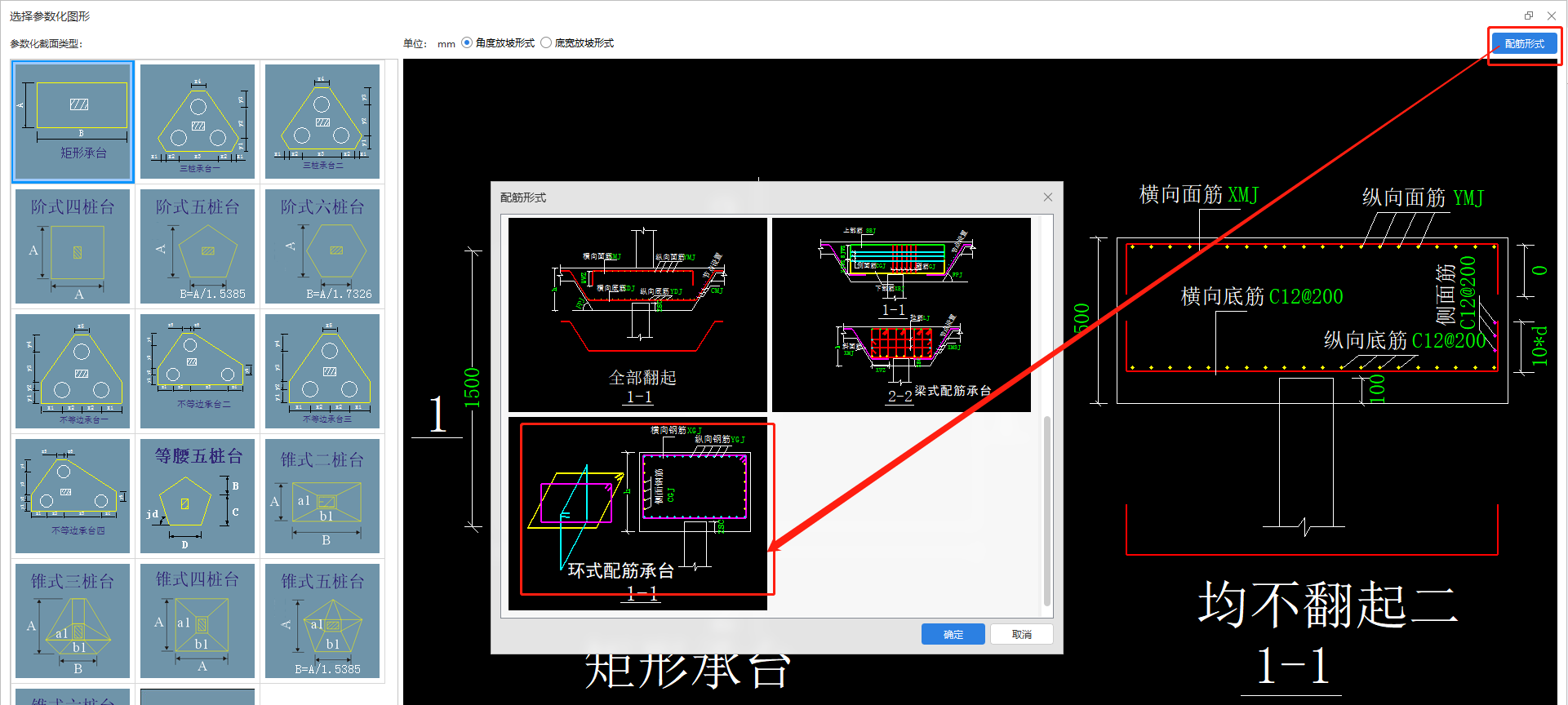
Task: Restore the 选择参数化图形 window size
Action: (1529, 16)
